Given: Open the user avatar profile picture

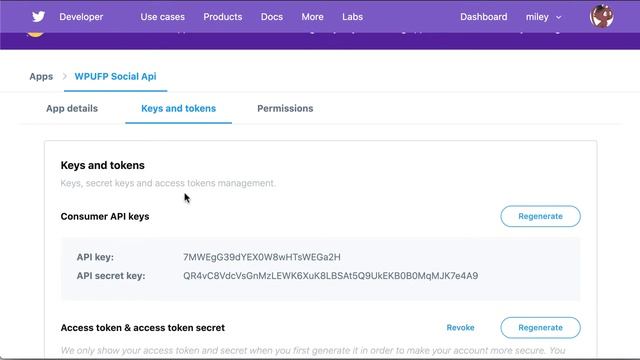Looking at the screenshot, I should [601, 17].
